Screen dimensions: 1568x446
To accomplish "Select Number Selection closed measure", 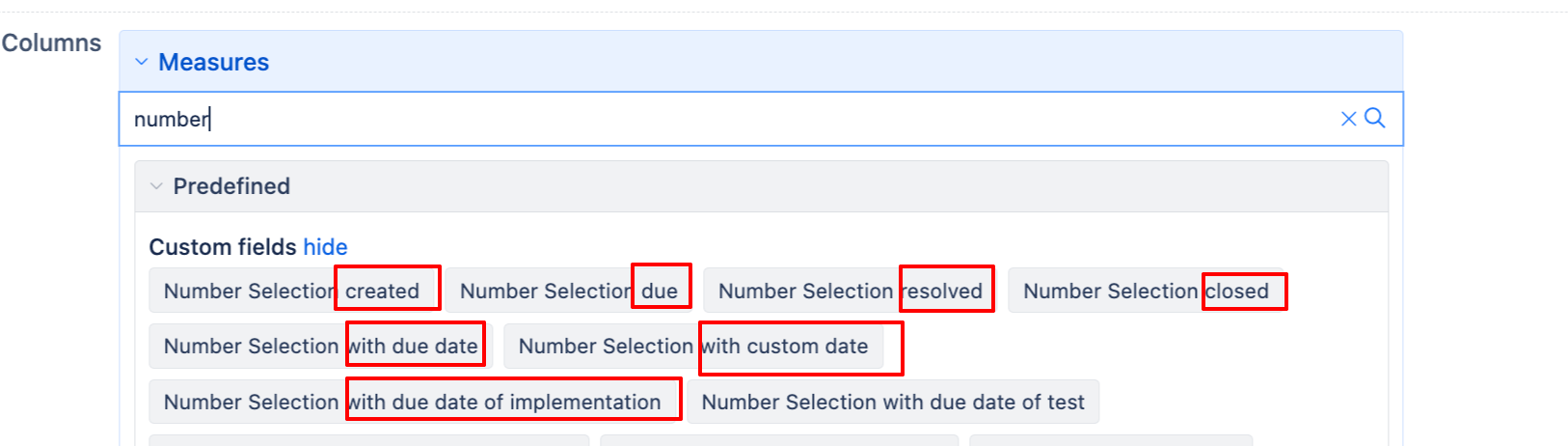I will 1146,291.
